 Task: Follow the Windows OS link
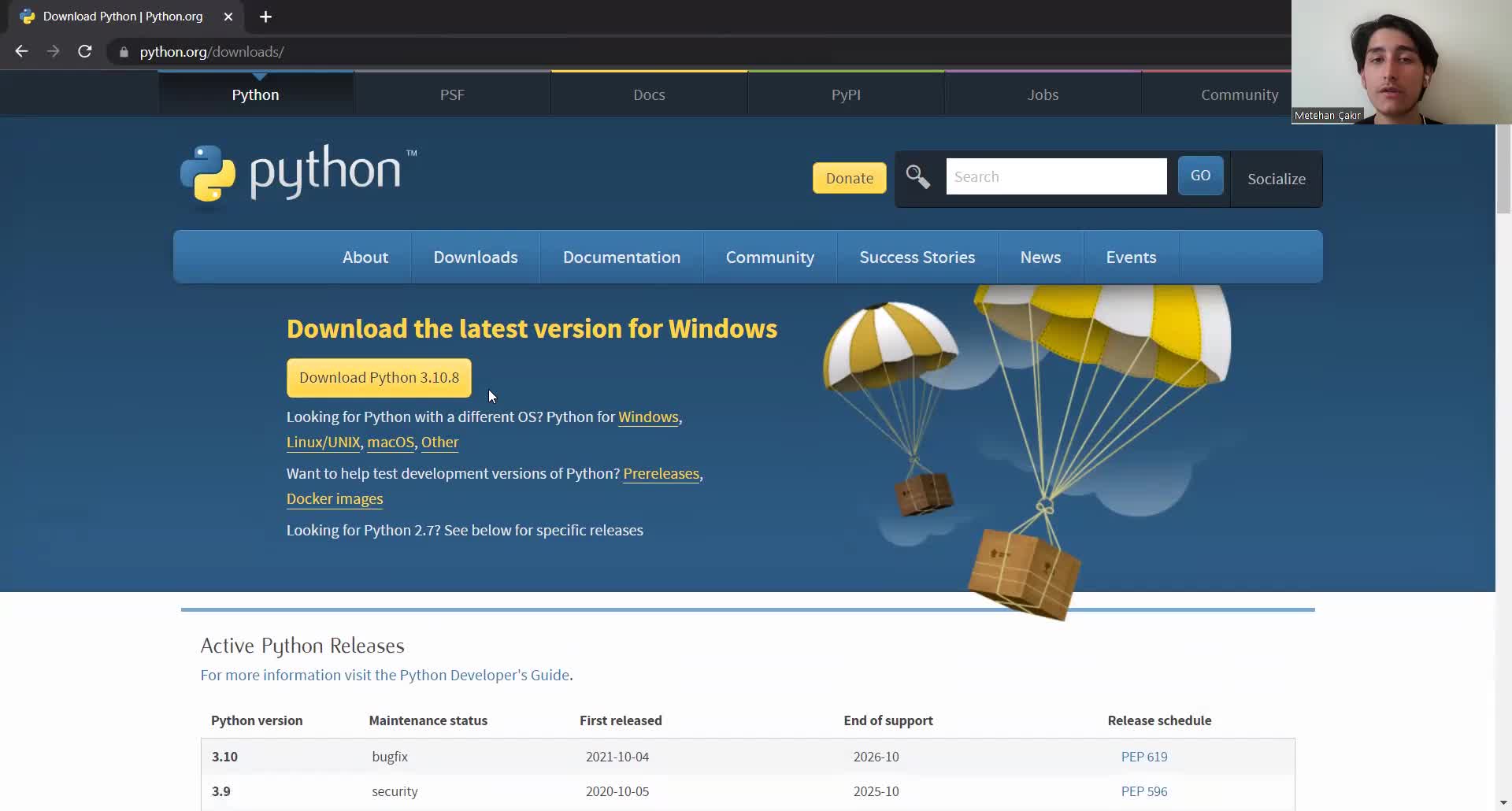click(x=648, y=417)
